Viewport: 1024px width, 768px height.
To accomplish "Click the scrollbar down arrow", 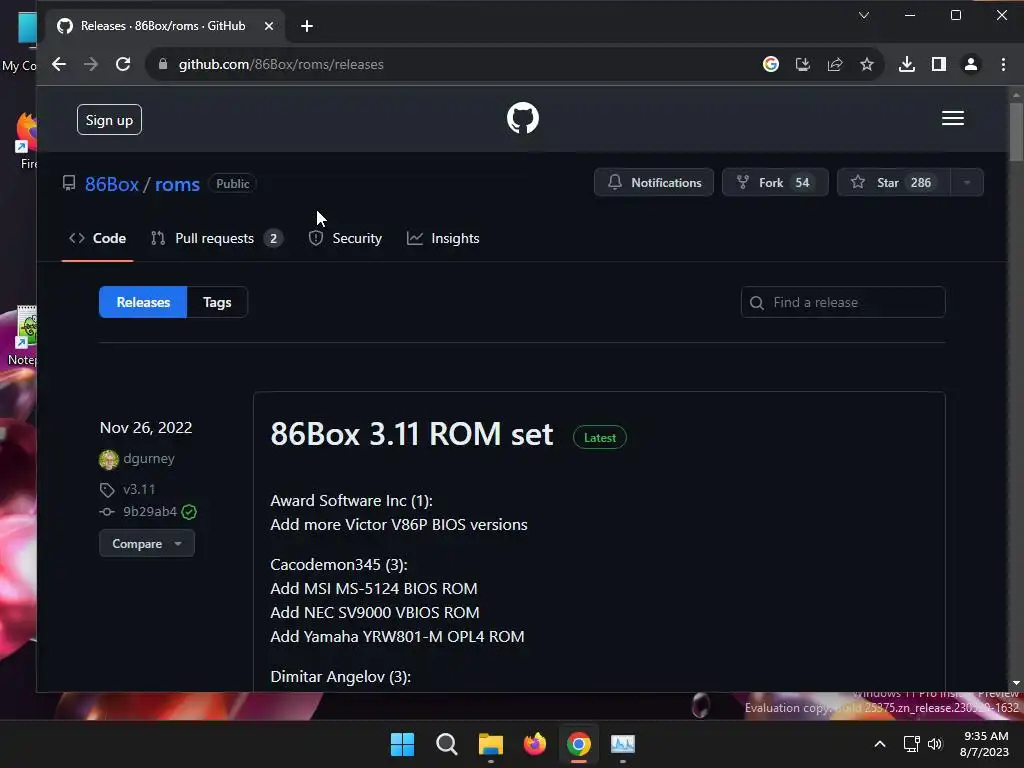I will click(1016, 683).
